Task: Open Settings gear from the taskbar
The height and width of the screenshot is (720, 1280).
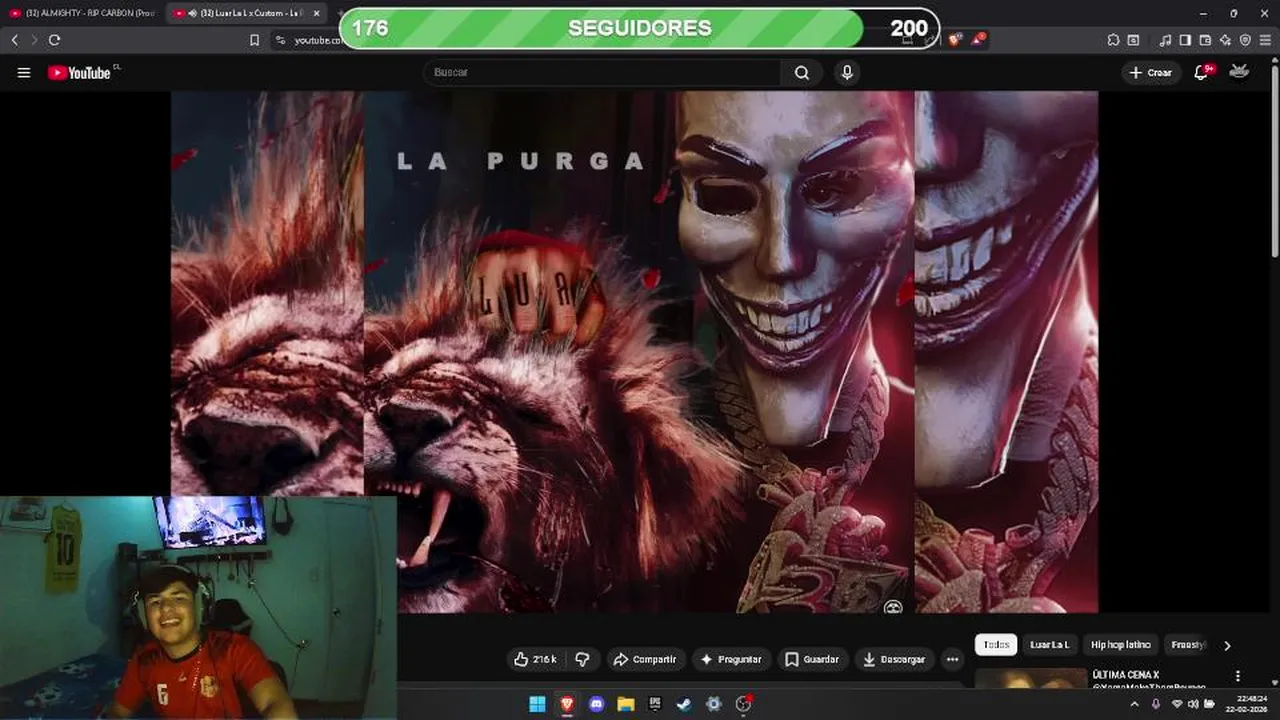Action: tap(714, 704)
